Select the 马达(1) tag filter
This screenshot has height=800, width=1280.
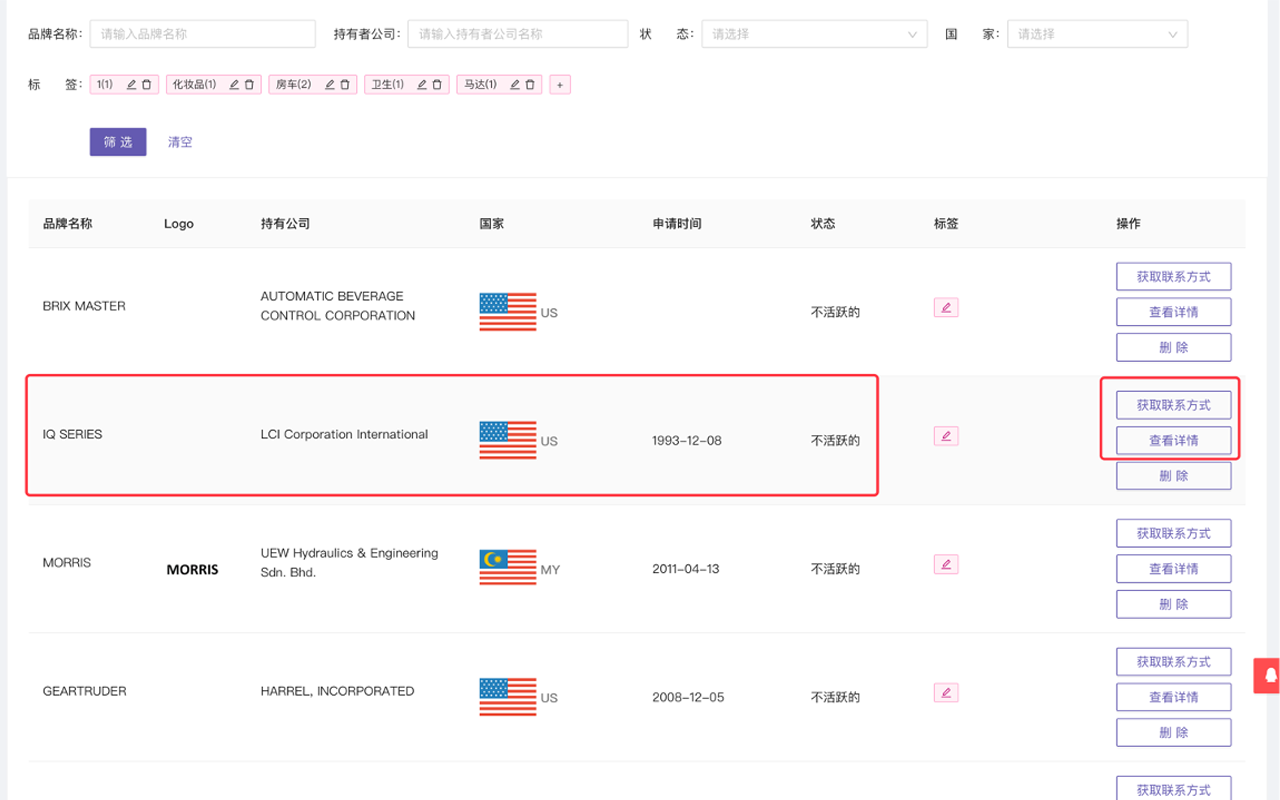tap(479, 85)
